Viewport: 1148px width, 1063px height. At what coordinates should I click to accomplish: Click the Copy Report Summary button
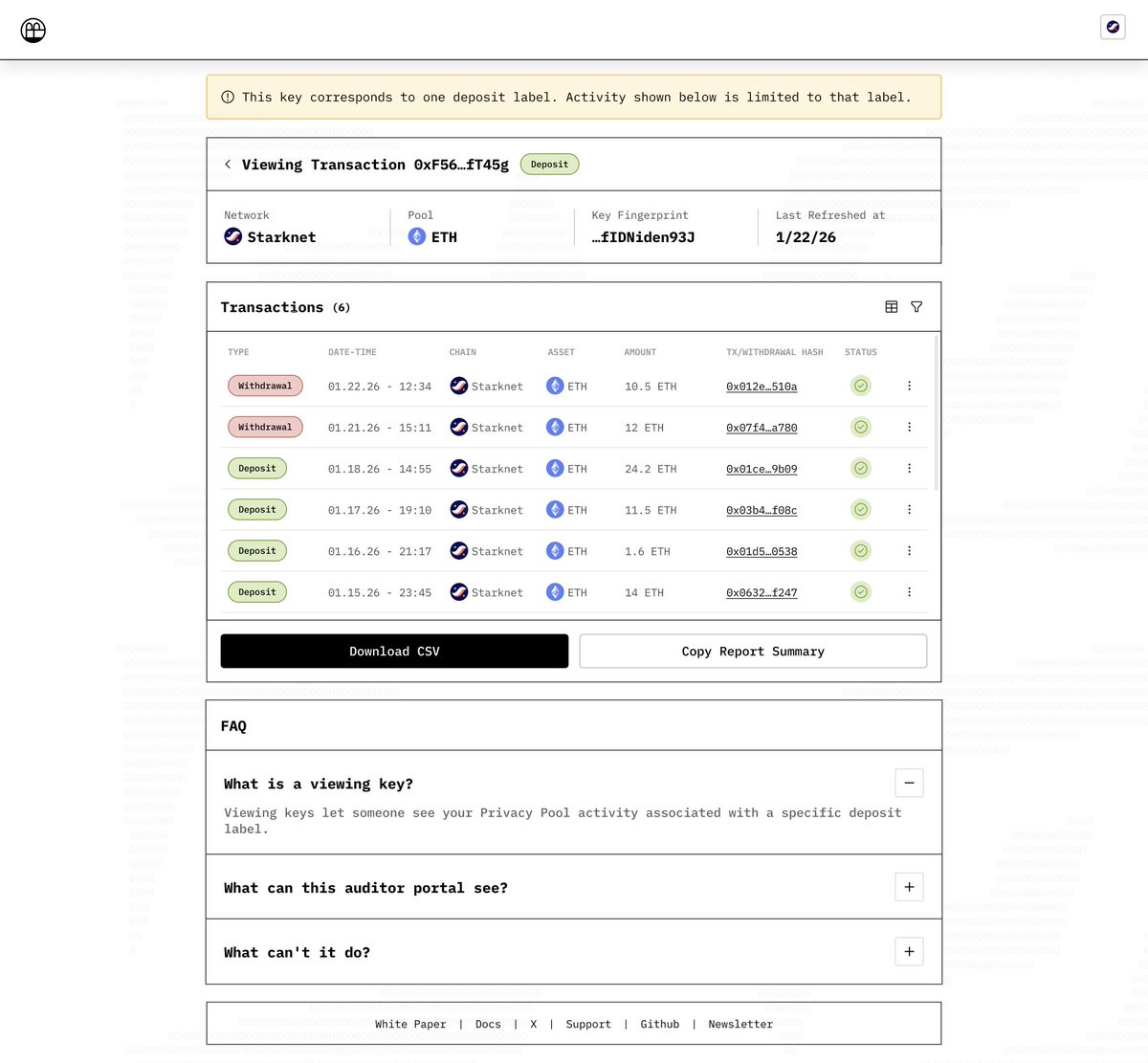click(x=753, y=651)
